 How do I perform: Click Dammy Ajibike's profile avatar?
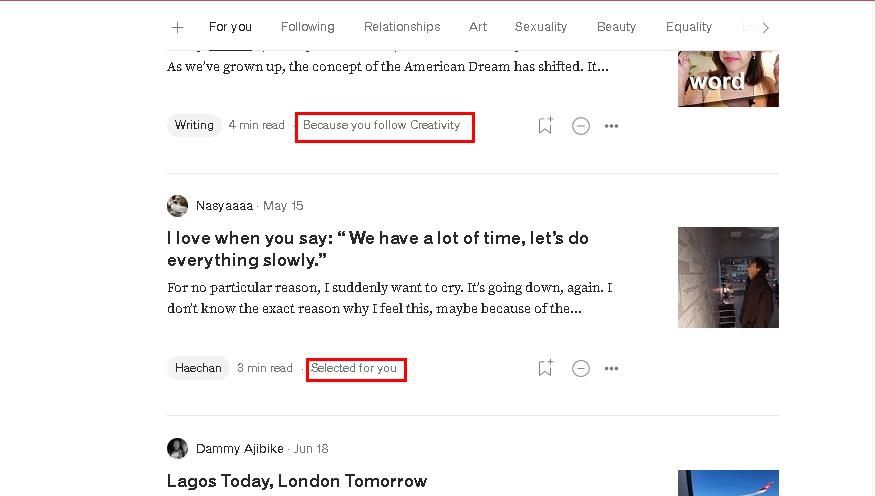[177, 448]
